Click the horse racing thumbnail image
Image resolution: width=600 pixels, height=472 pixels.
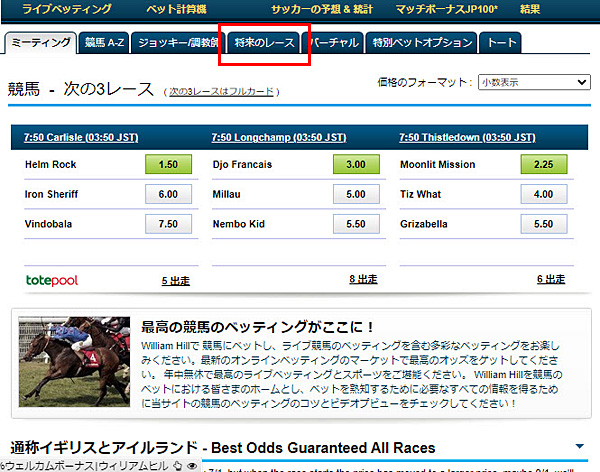[74, 362]
